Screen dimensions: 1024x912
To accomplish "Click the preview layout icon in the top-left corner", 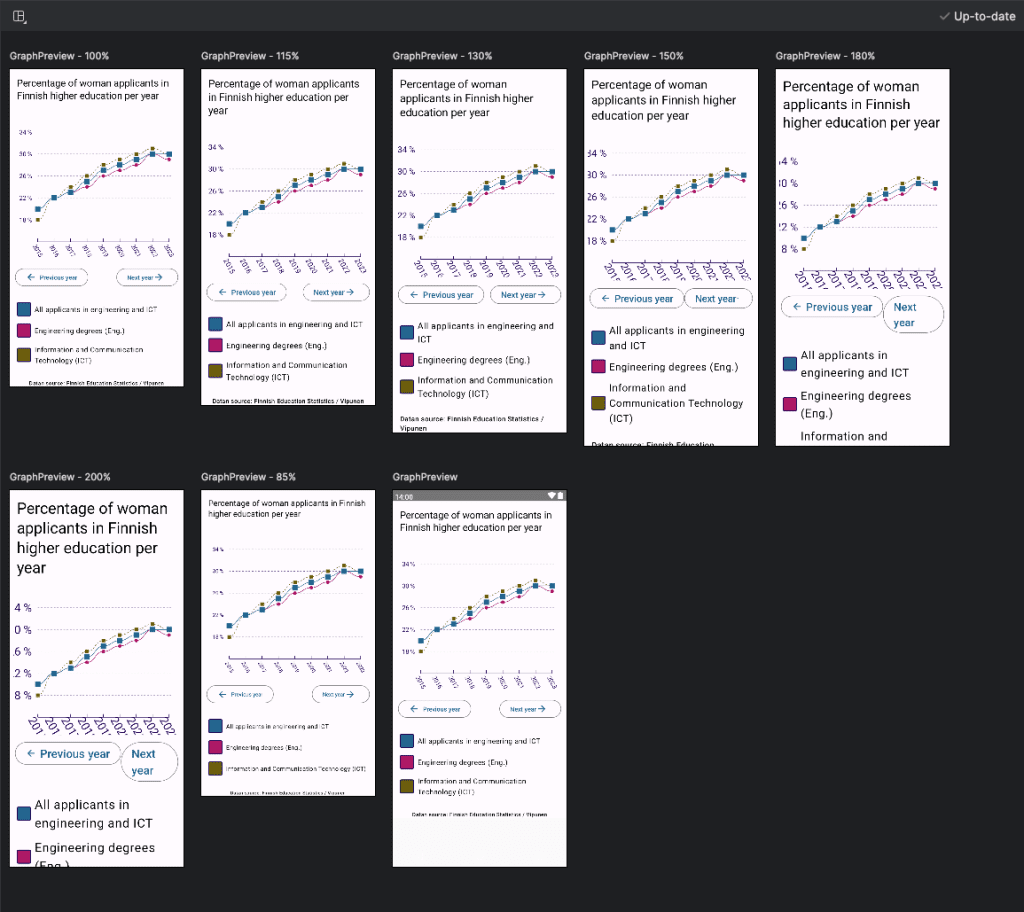I will coord(19,16).
